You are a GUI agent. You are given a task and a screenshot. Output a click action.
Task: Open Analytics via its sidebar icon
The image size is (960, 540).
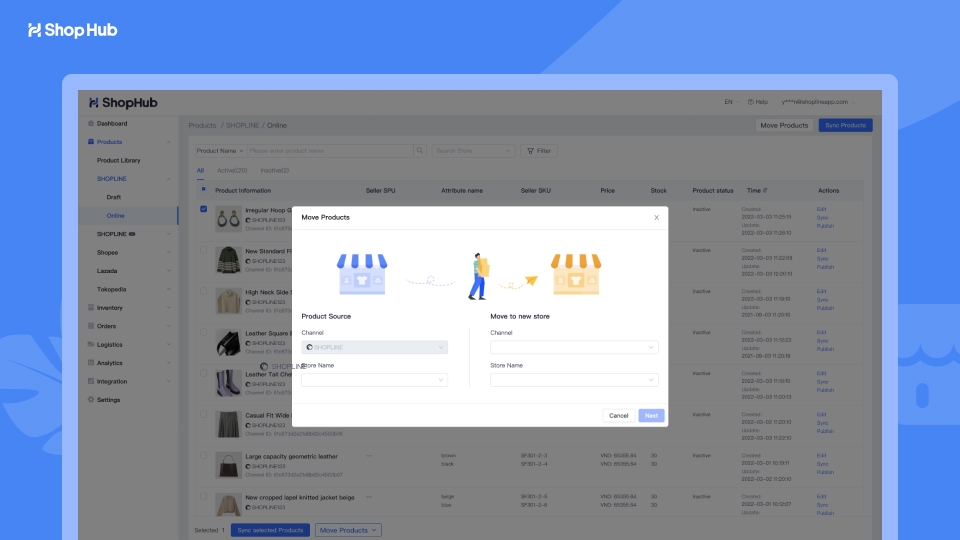tap(91, 363)
